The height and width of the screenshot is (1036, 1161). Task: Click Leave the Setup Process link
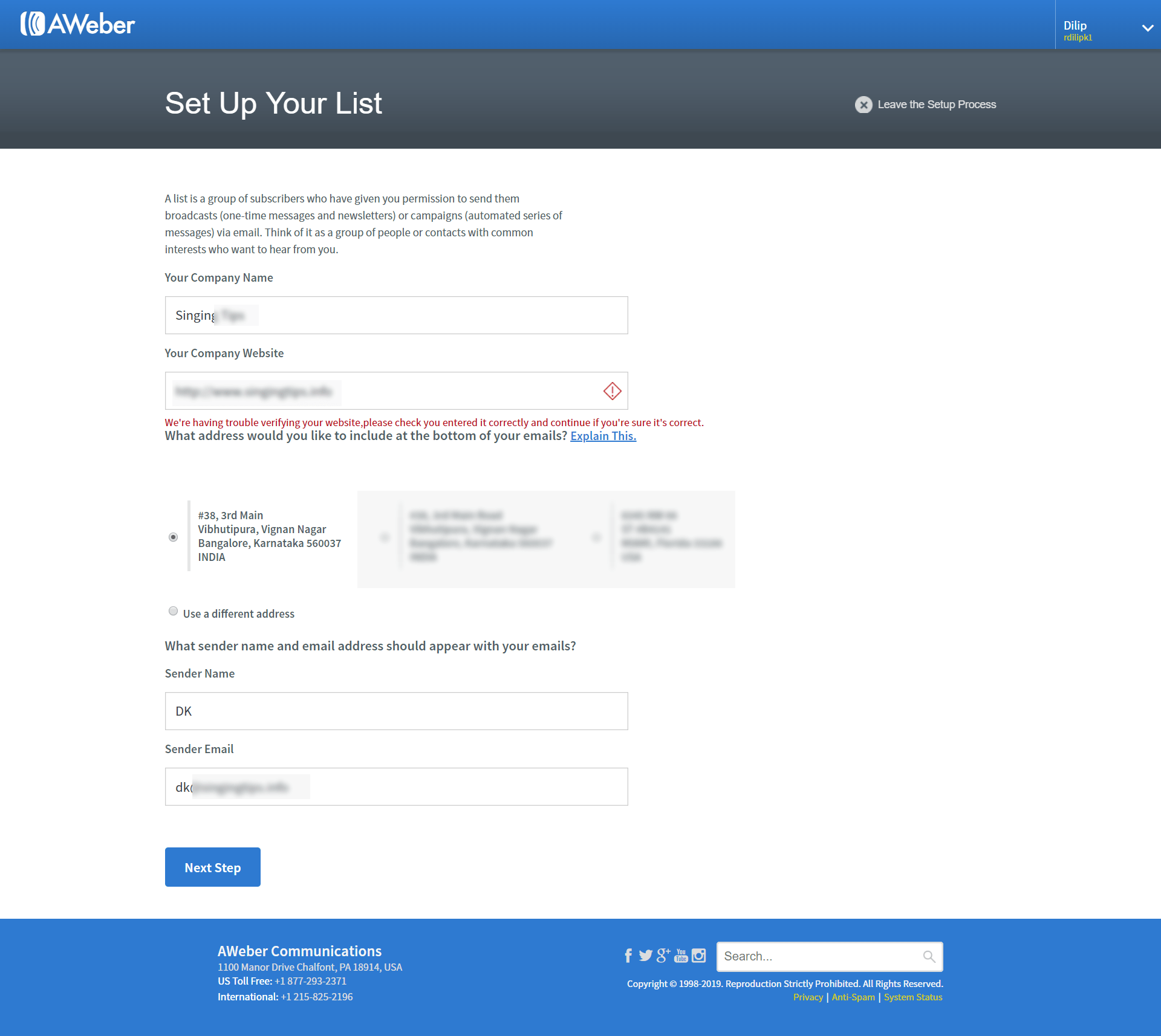point(937,105)
